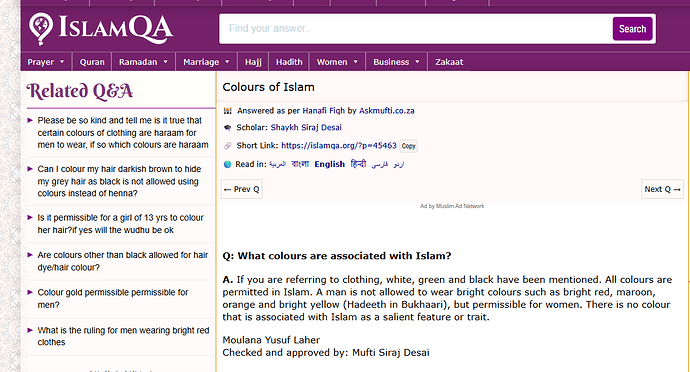Open the Quran menu item
This screenshot has width=690, height=372.
tap(92, 62)
